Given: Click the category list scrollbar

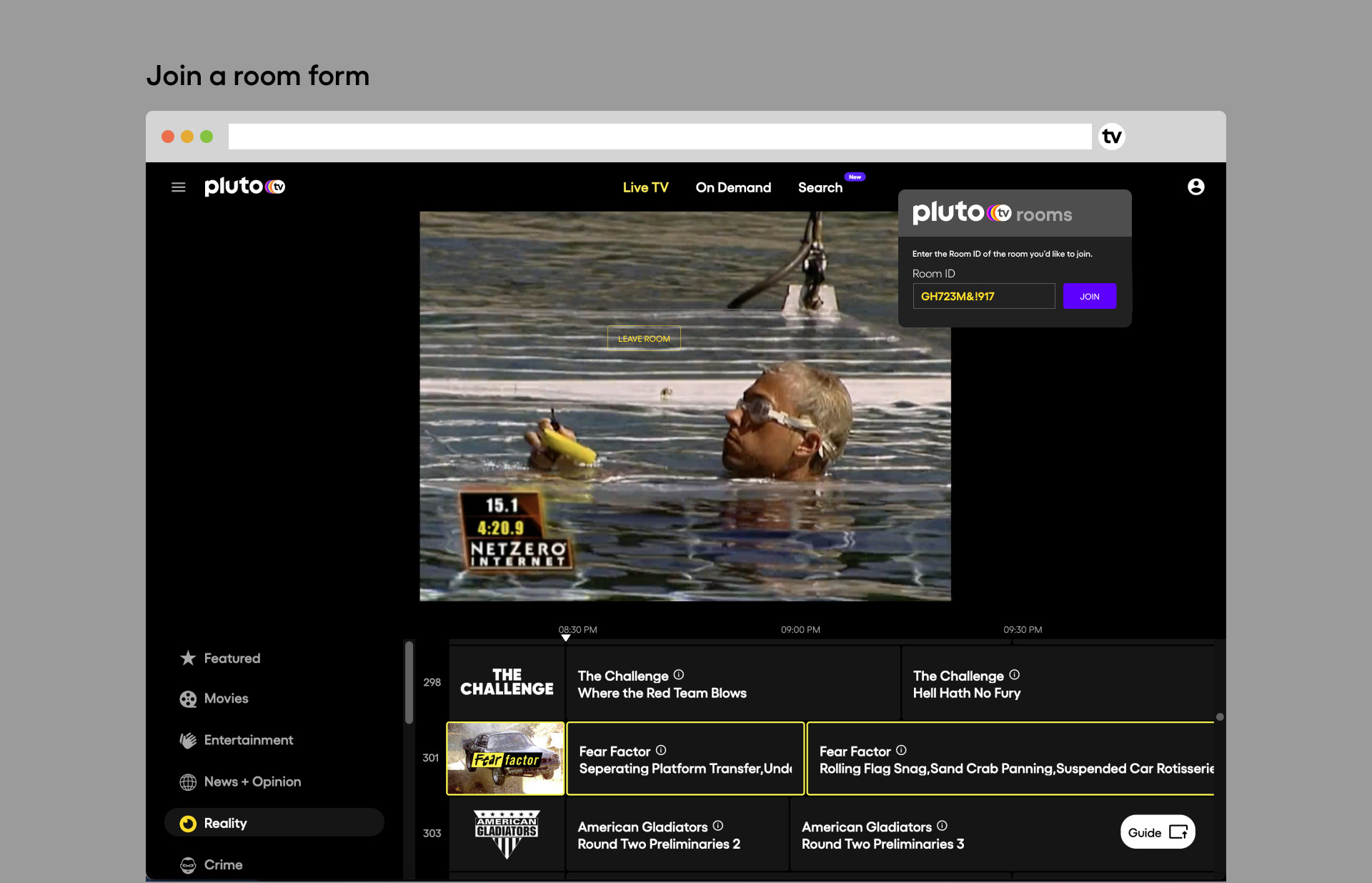Looking at the screenshot, I should 409,682.
